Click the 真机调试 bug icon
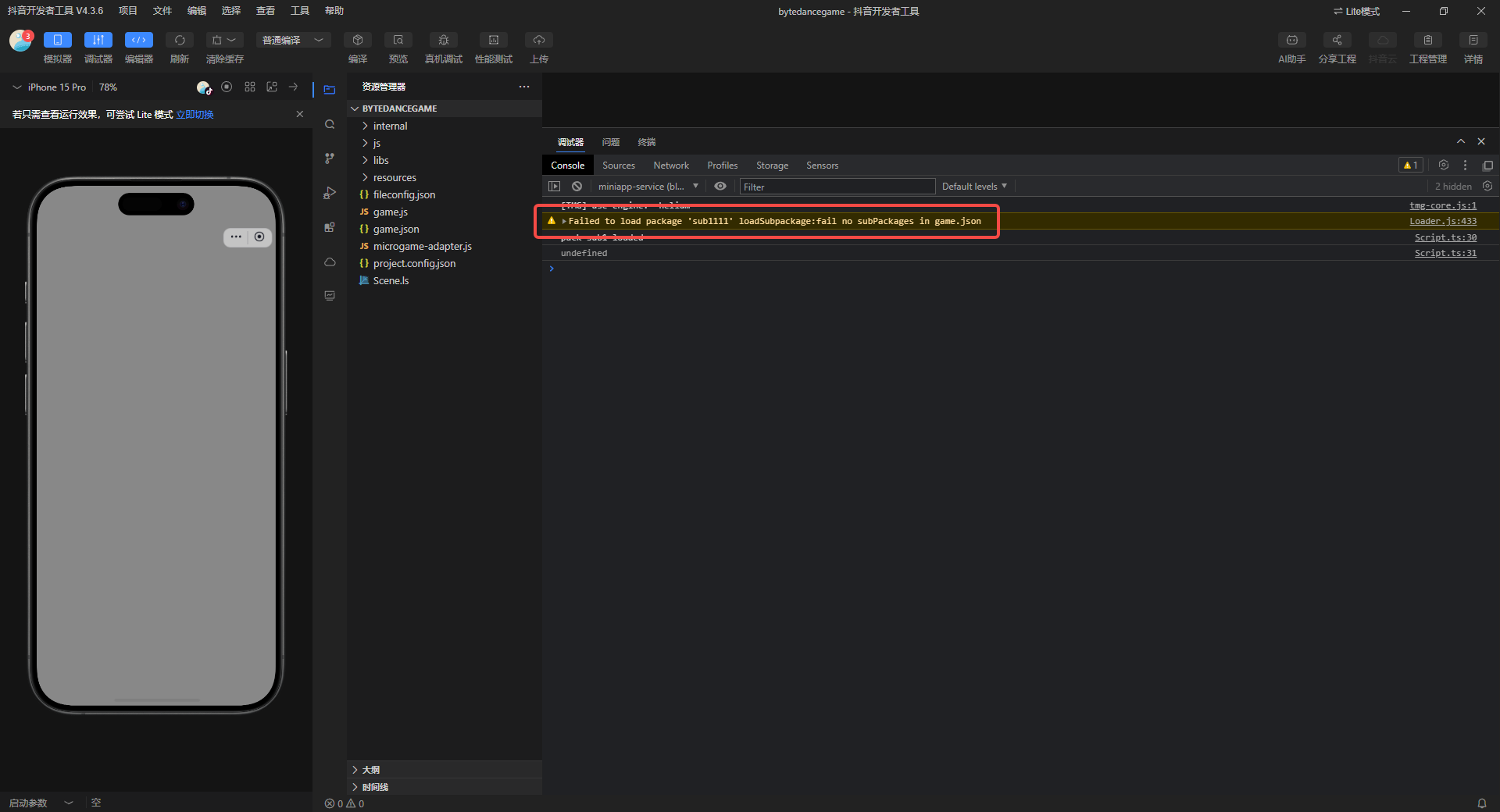Image resolution: width=1500 pixels, height=812 pixels. point(444,40)
